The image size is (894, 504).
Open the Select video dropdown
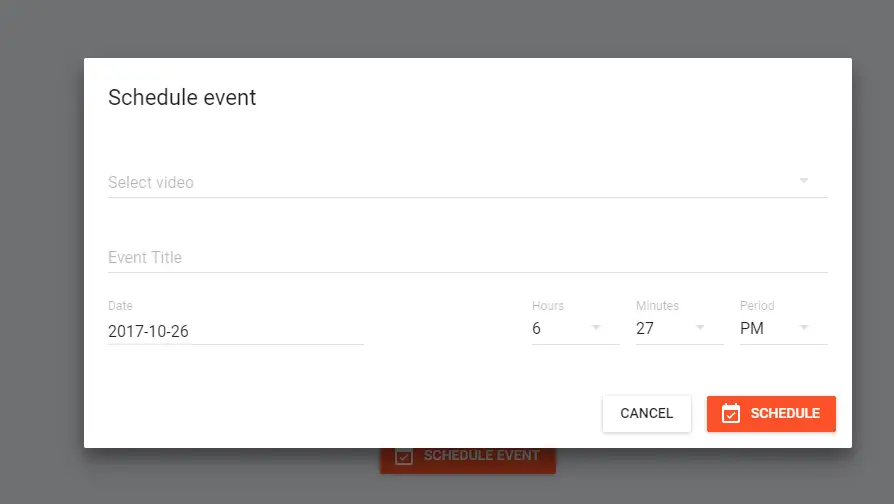tap(450, 182)
